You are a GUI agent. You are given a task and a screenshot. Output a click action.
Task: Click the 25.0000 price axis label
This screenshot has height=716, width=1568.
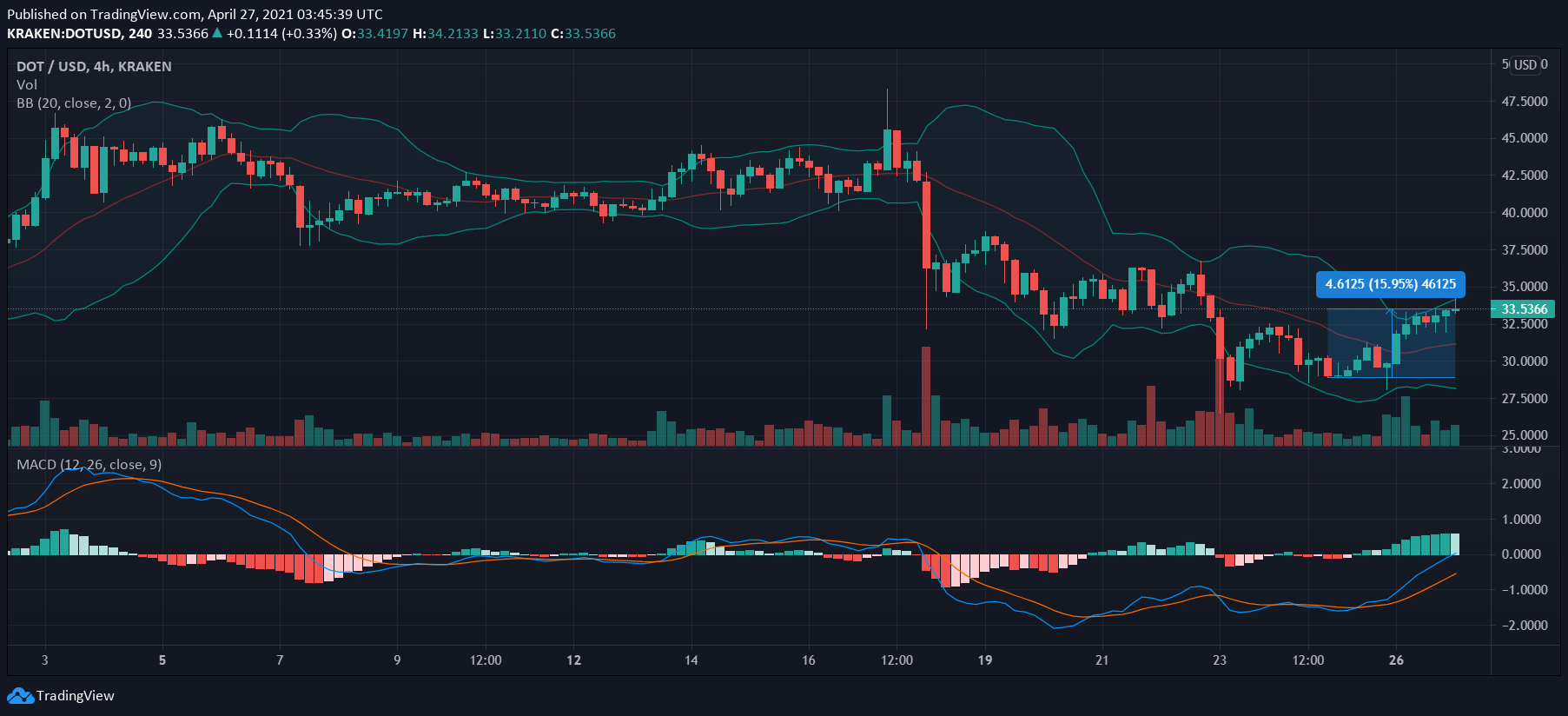coord(1525,434)
